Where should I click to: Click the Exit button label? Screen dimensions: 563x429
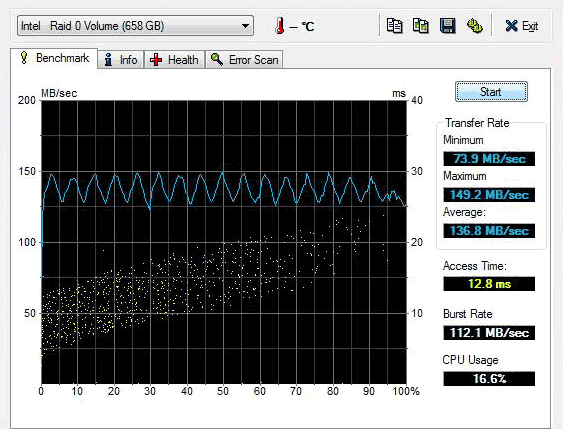[530, 26]
